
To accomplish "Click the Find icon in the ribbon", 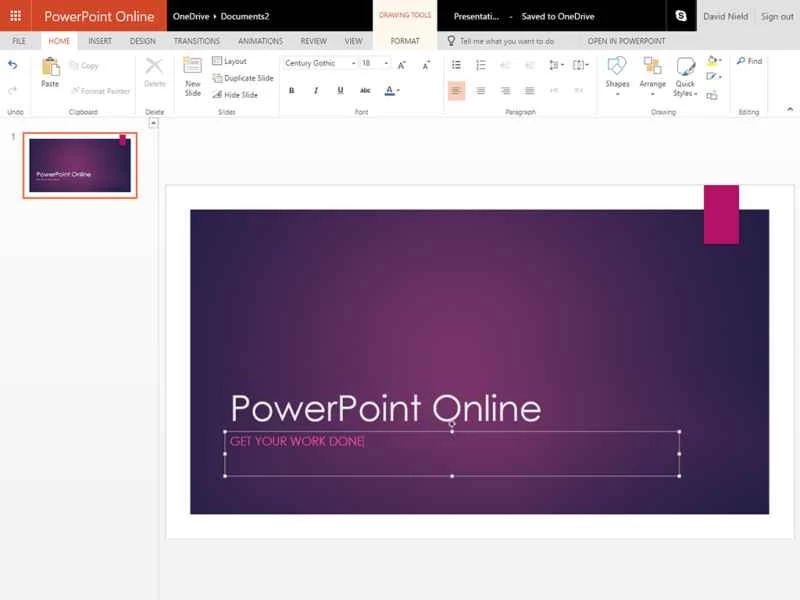I will pyautogui.click(x=746, y=61).
